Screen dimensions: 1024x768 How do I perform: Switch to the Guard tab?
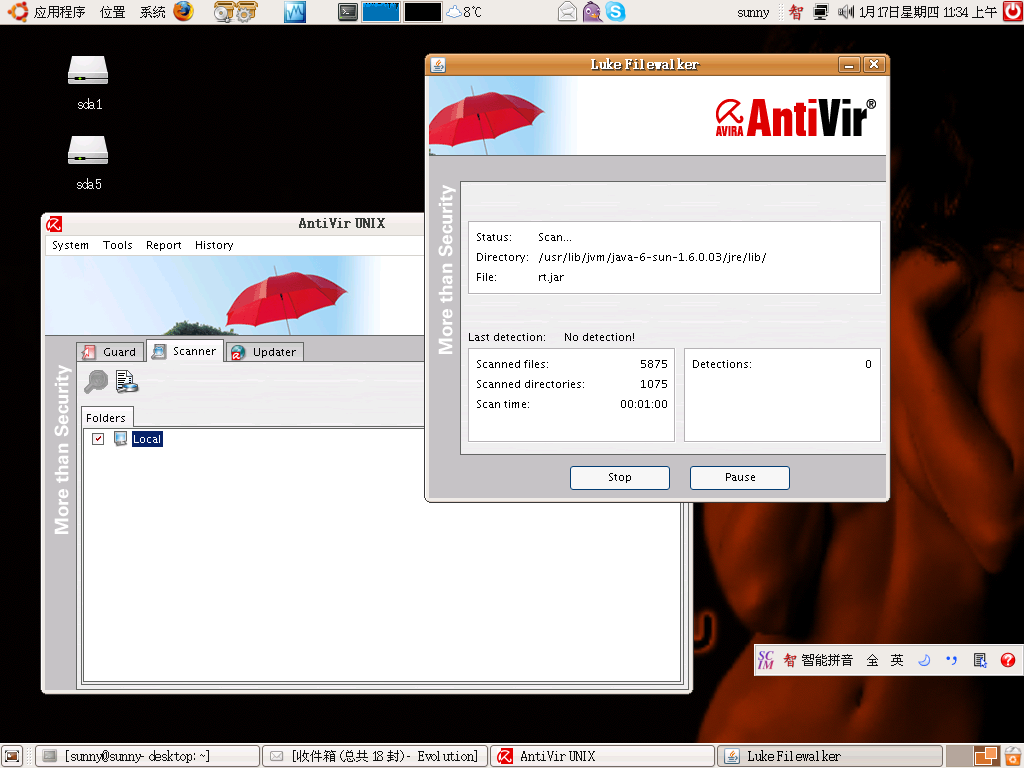(110, 352)
